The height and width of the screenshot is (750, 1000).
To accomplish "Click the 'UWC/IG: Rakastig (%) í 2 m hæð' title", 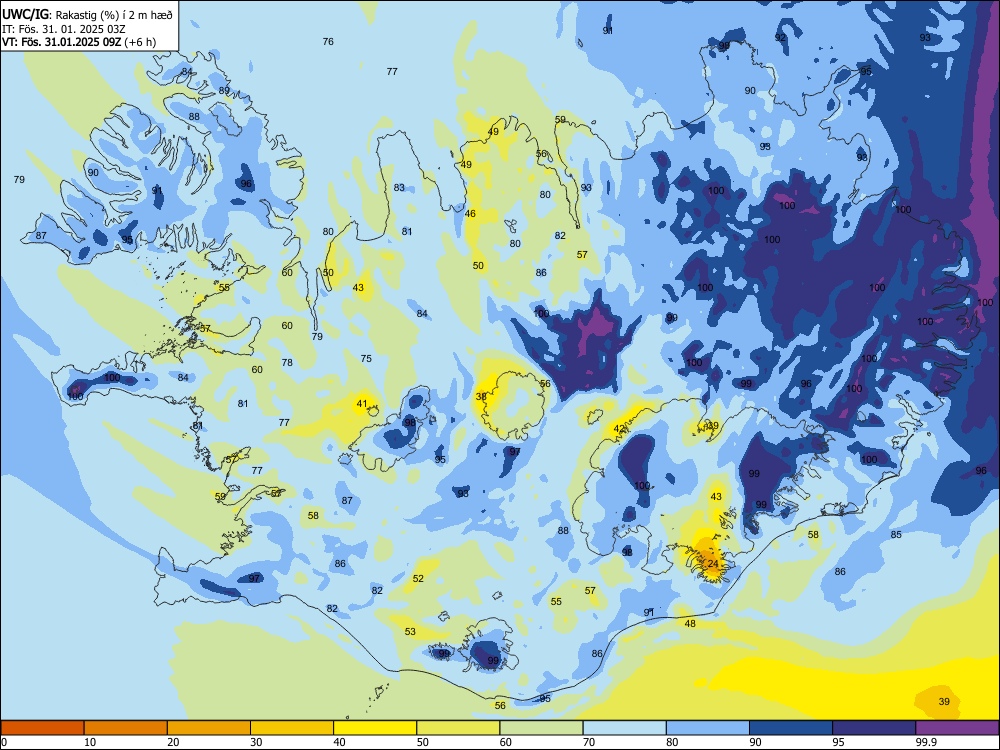I will [x=88, y=13].
